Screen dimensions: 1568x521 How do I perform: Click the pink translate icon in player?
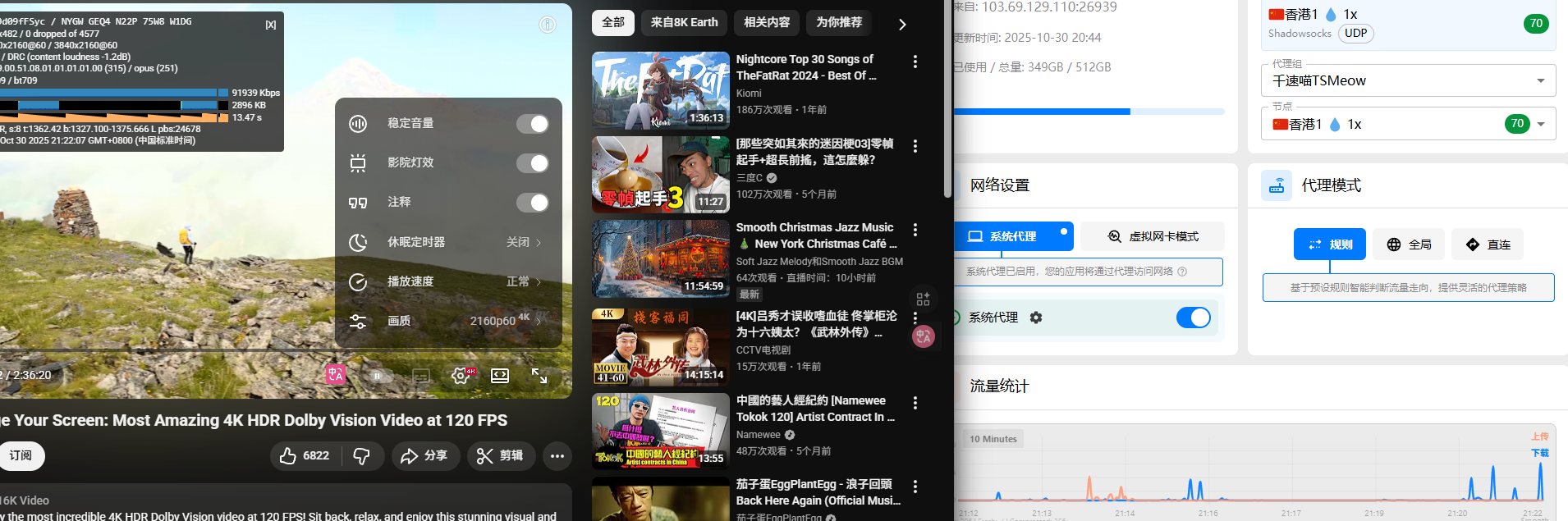(336, 375)
